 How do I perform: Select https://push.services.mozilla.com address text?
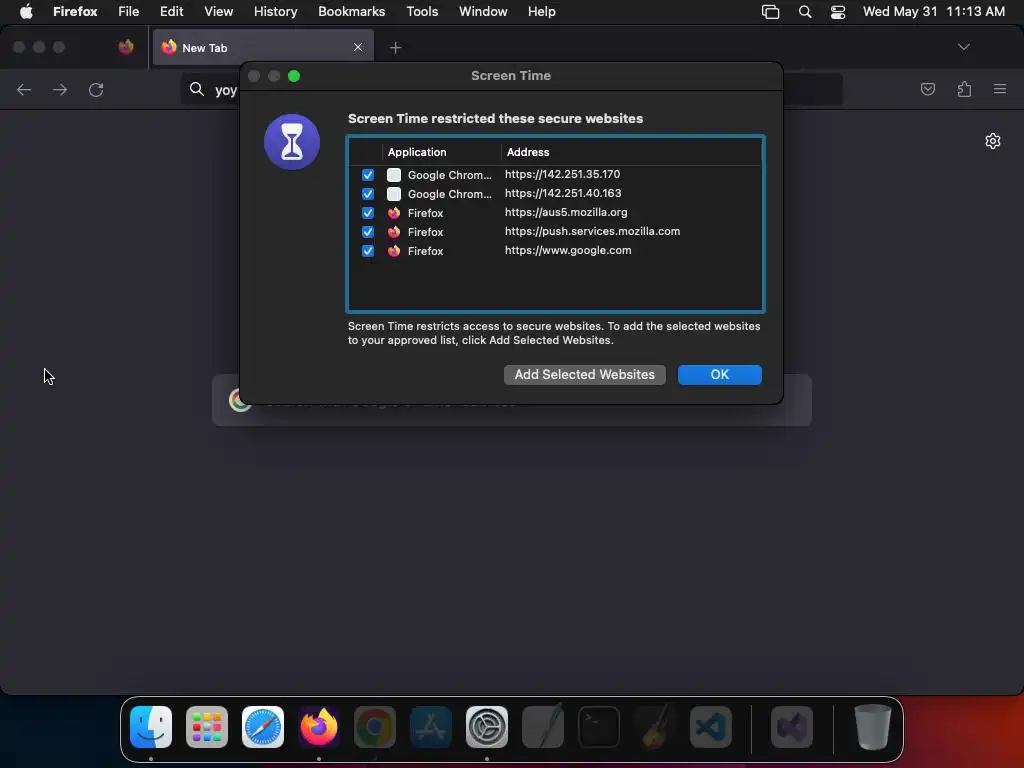pyautogui.click(x=592, y=231)
